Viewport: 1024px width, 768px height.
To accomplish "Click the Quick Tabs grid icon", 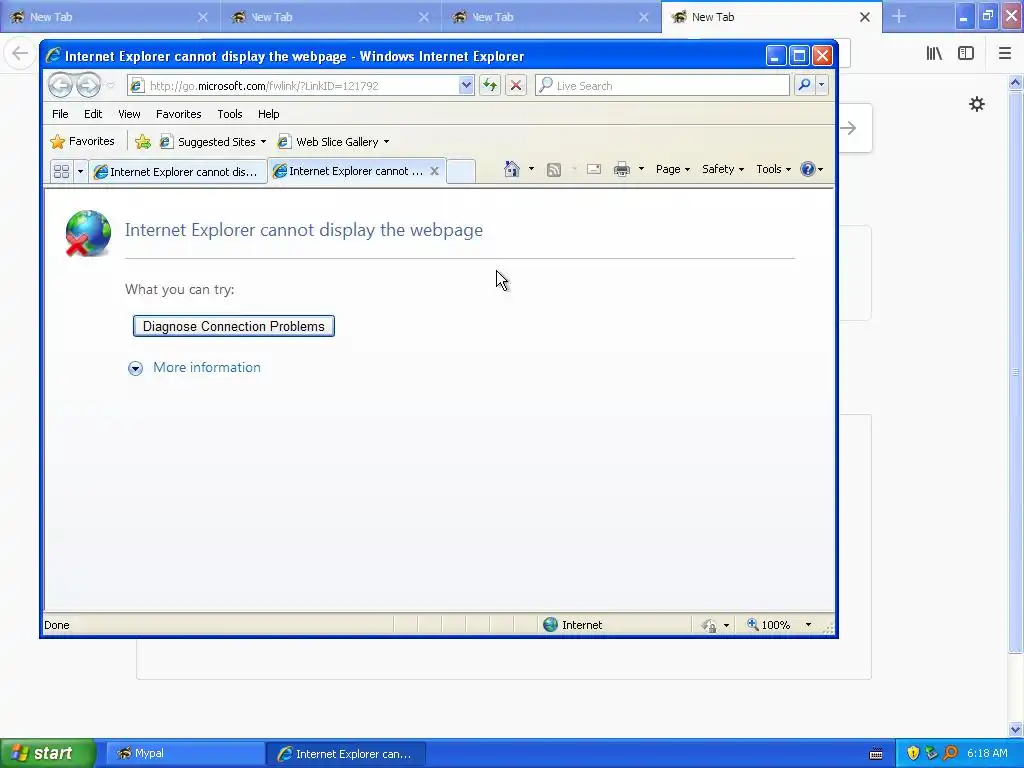I will click(x=61, y=172).
